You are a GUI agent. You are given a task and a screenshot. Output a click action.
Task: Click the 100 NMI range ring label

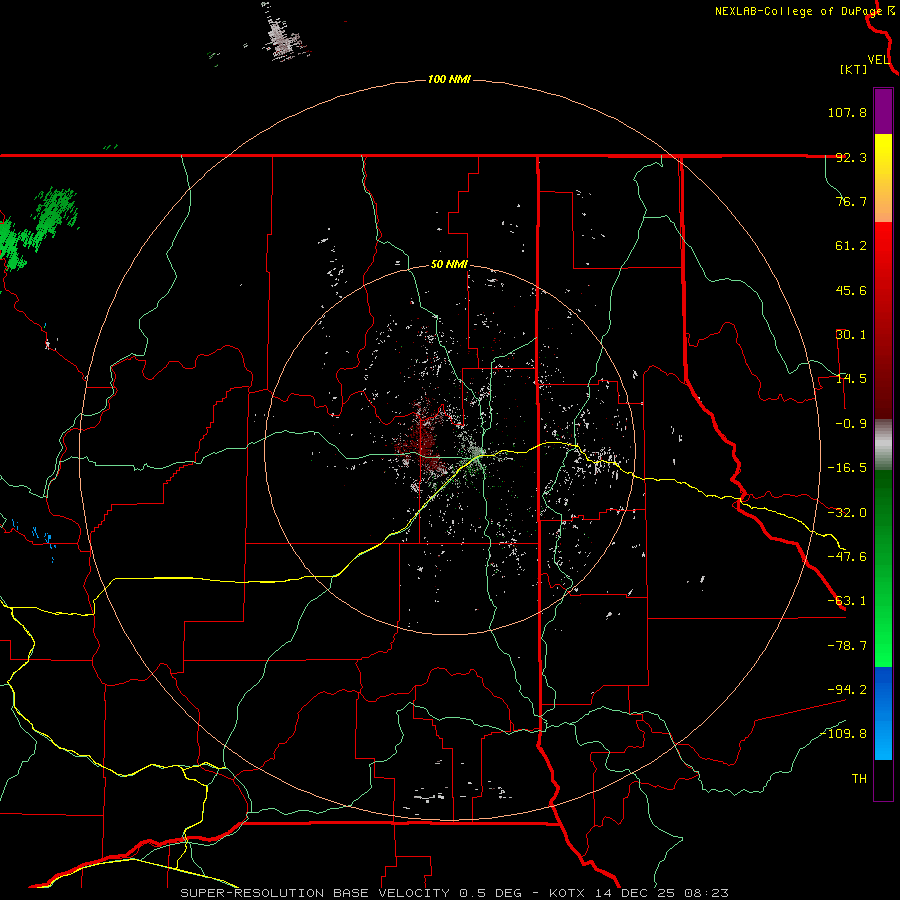click(x=449, y=79)
